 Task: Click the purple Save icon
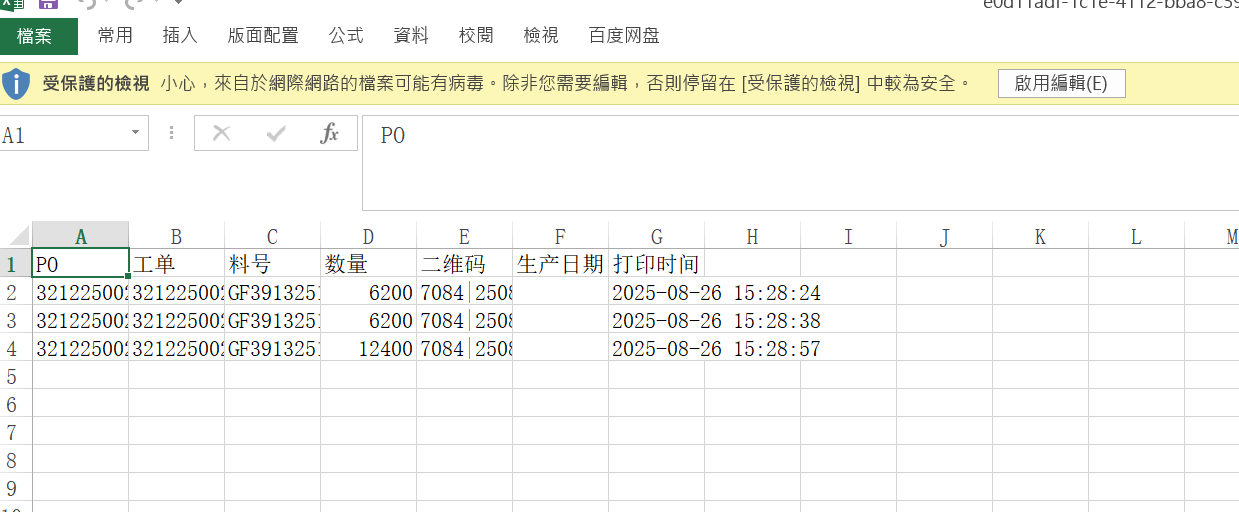tap(47, 4)
